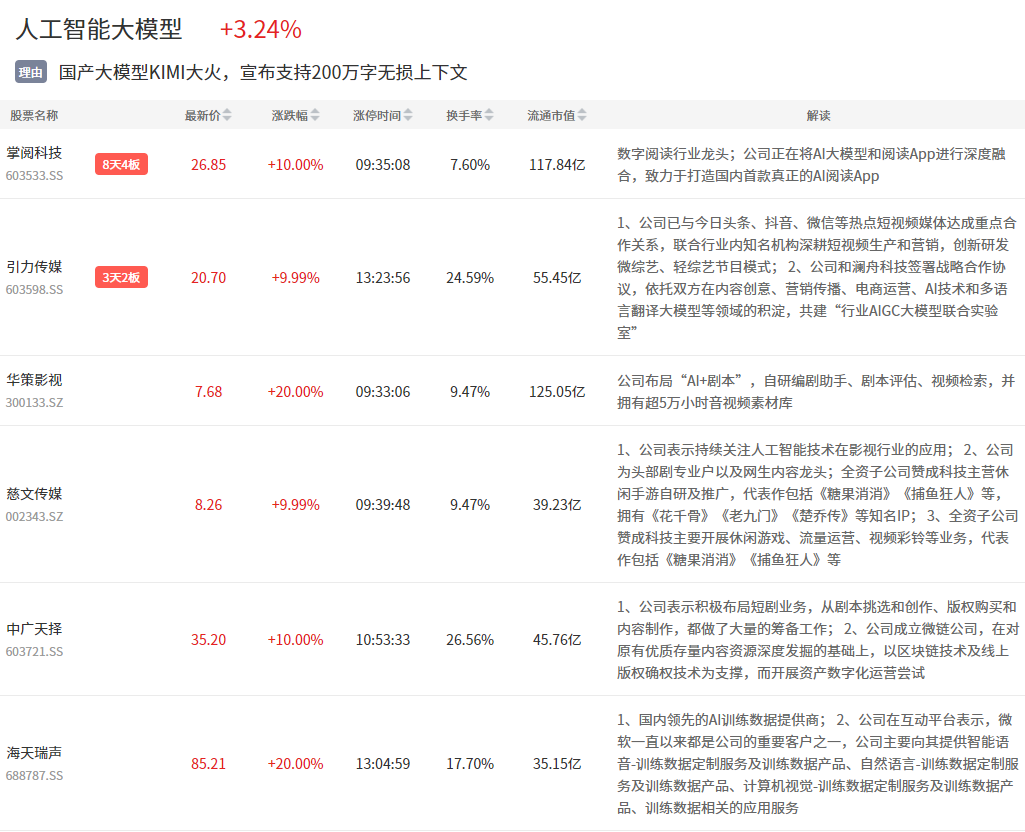This screenshot has width=1025, height=832.
Task: Sort by 涨停时间 column arrows
Action: 408,116
